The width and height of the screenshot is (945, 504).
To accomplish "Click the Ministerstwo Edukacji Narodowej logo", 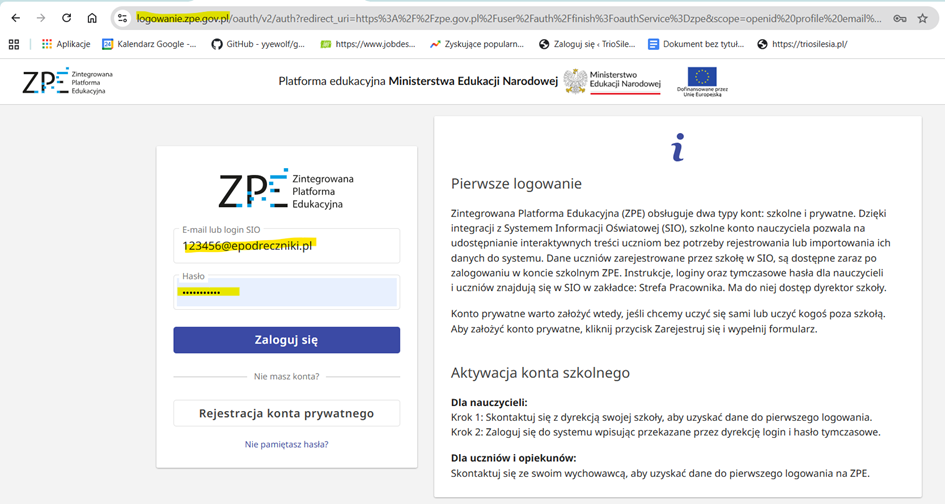I will coord(612,81).
